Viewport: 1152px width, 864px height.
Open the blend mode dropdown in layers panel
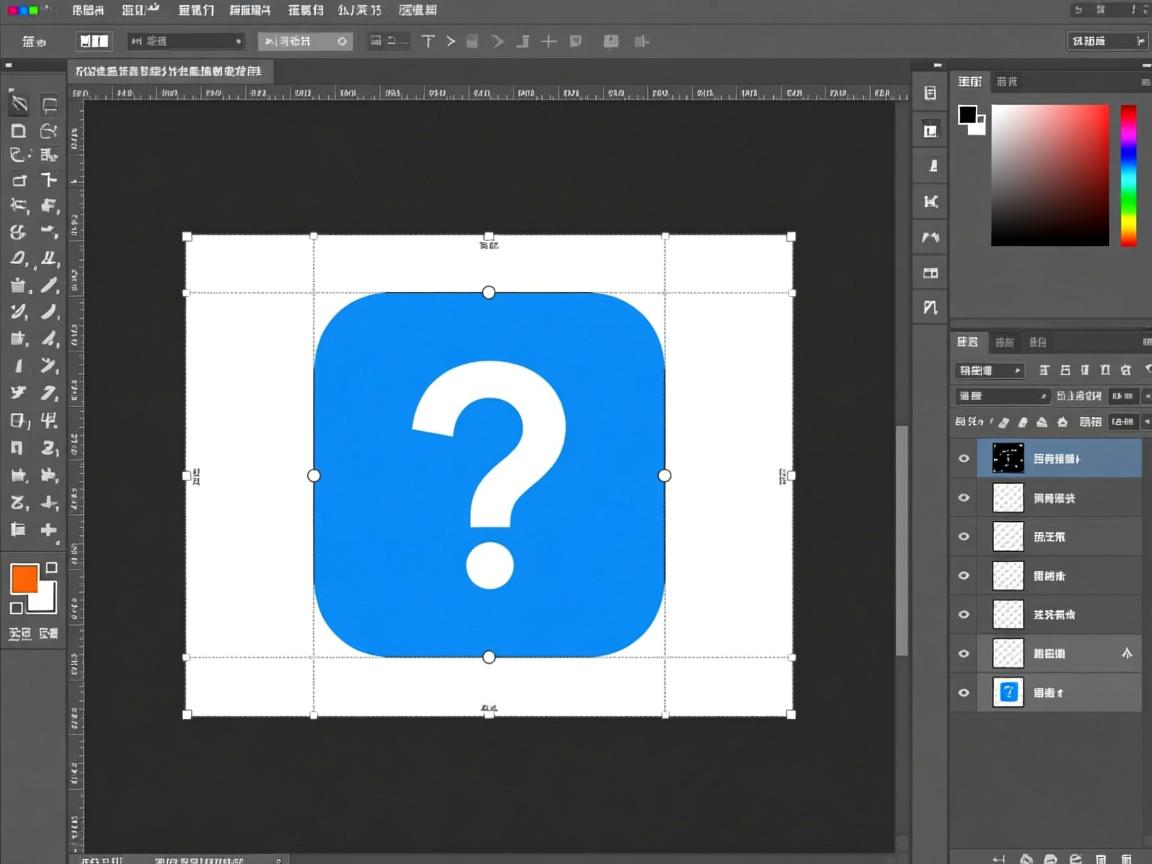[1002, 396]
